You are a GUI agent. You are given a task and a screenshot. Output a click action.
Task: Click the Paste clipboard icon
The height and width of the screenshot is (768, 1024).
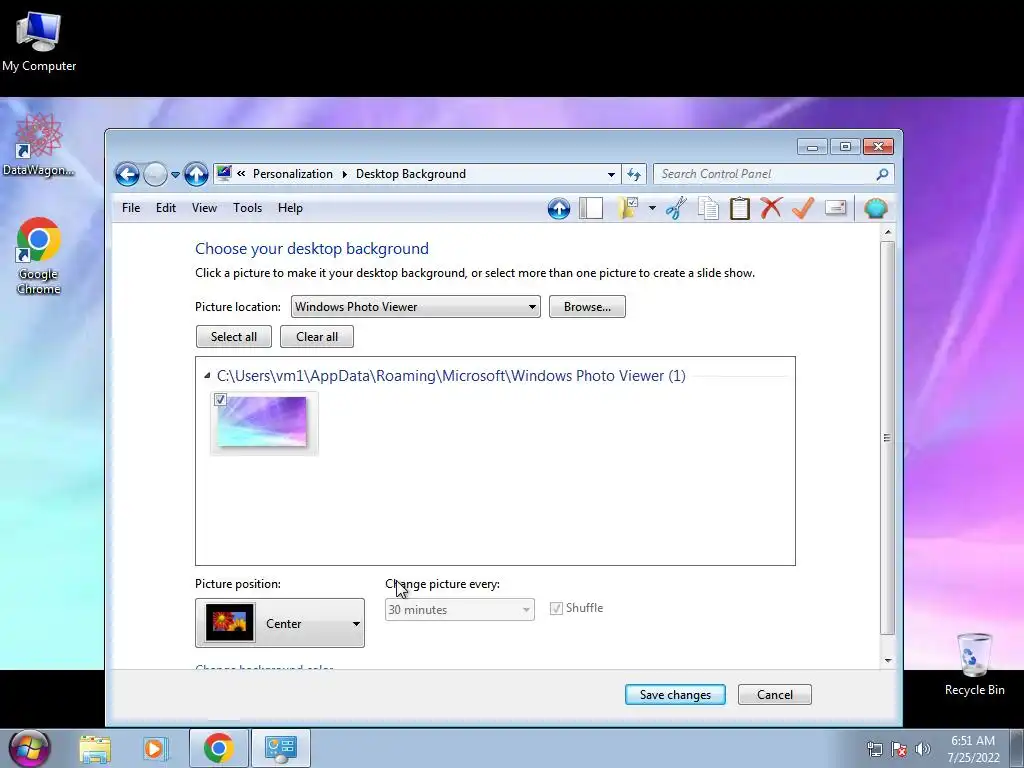point(739,208)
